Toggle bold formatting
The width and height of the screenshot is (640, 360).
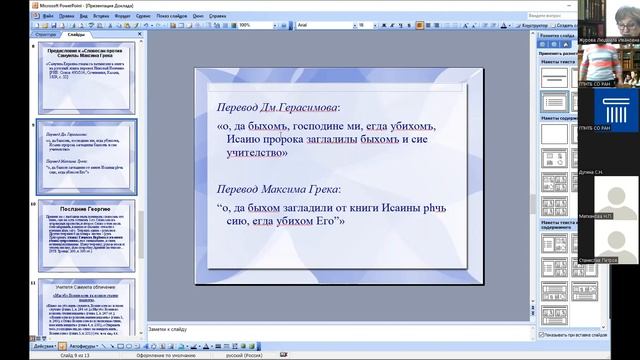coord(384,25)
